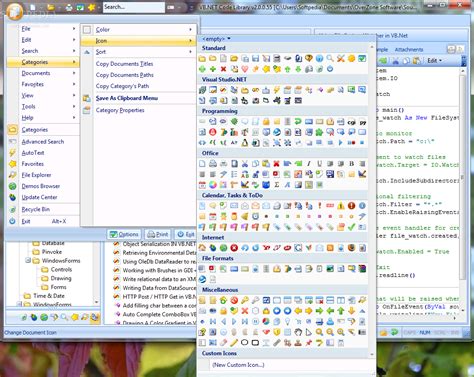Open Advanced Search from main menu

[x=43, y=142]
